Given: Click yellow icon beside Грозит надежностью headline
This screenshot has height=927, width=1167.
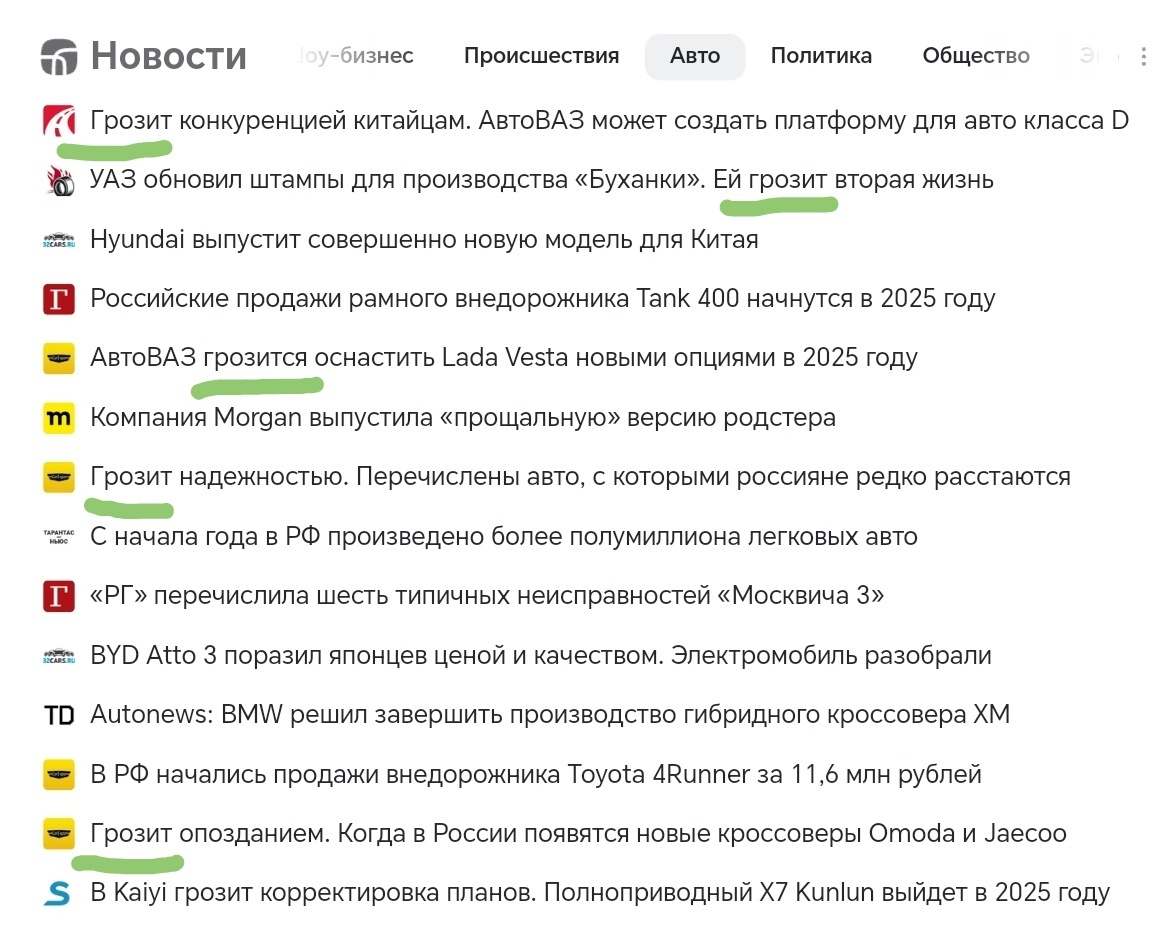Looking at the screenshot, I should click(59, 477).
